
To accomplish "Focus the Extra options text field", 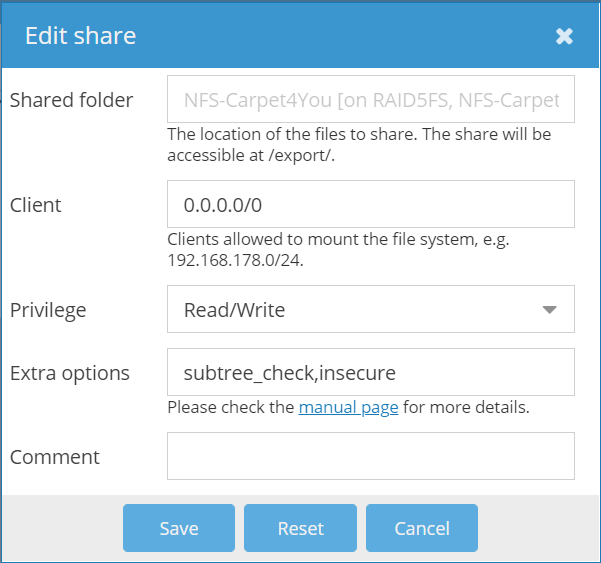I will point(370,373).
